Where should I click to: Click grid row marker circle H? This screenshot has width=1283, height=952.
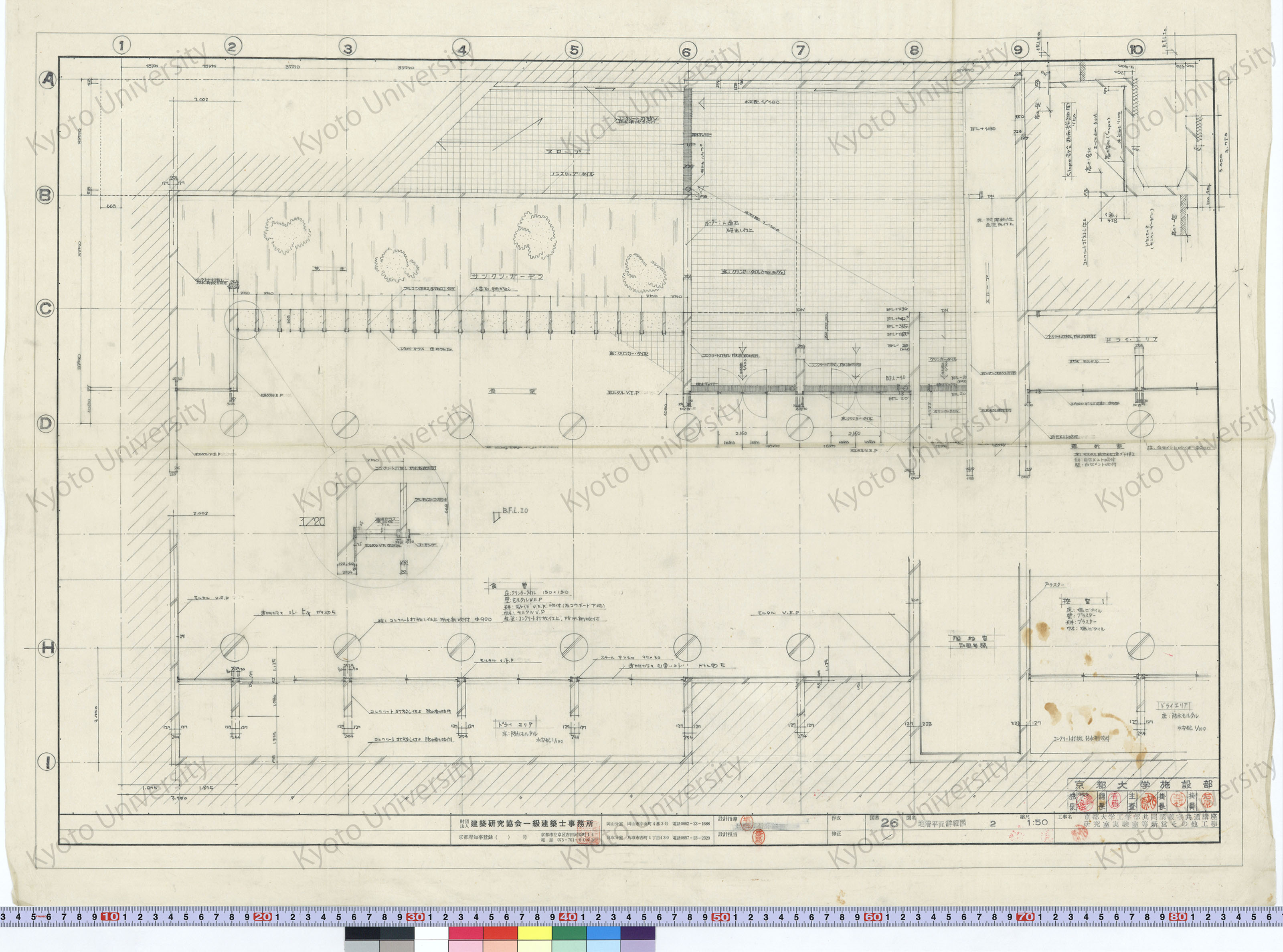point(48,648)
